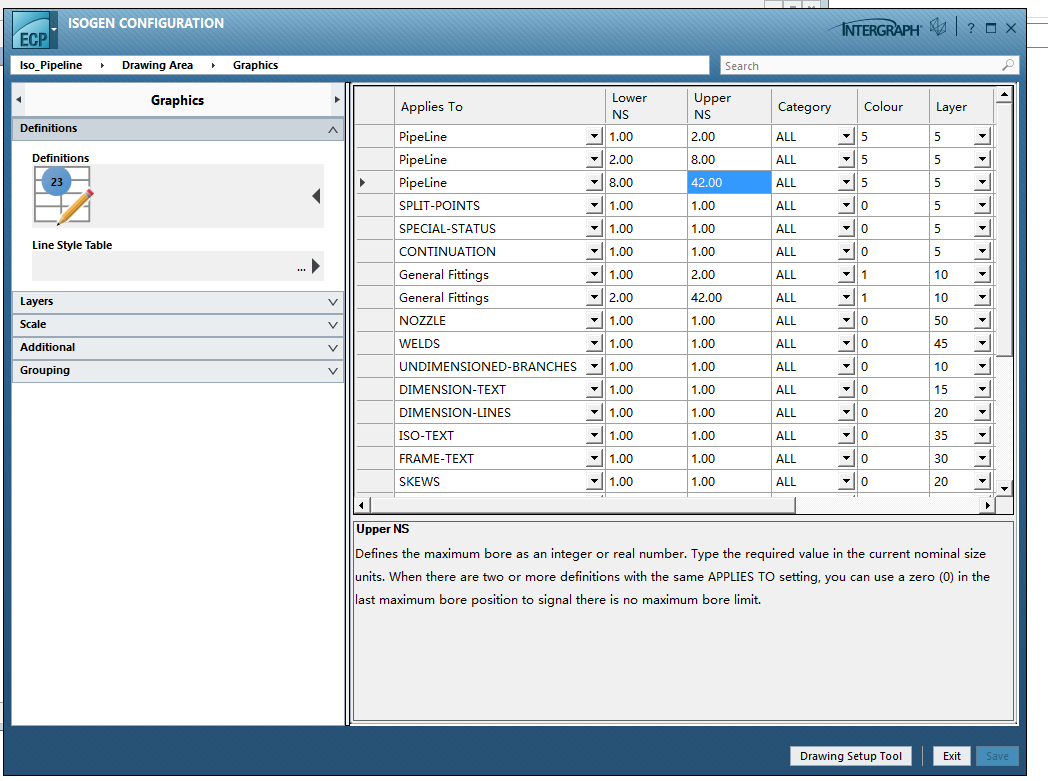Expand the Scale section
This screenshot has height=781, width=1048.
[x=333, y=325]
